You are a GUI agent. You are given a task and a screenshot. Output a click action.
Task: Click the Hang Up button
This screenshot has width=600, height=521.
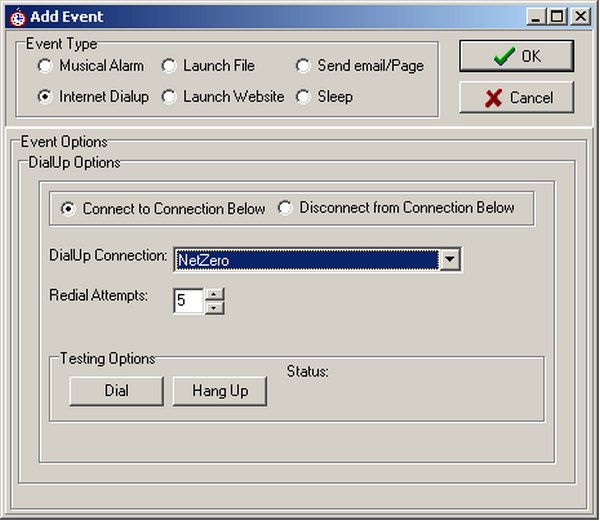point(220,391)
